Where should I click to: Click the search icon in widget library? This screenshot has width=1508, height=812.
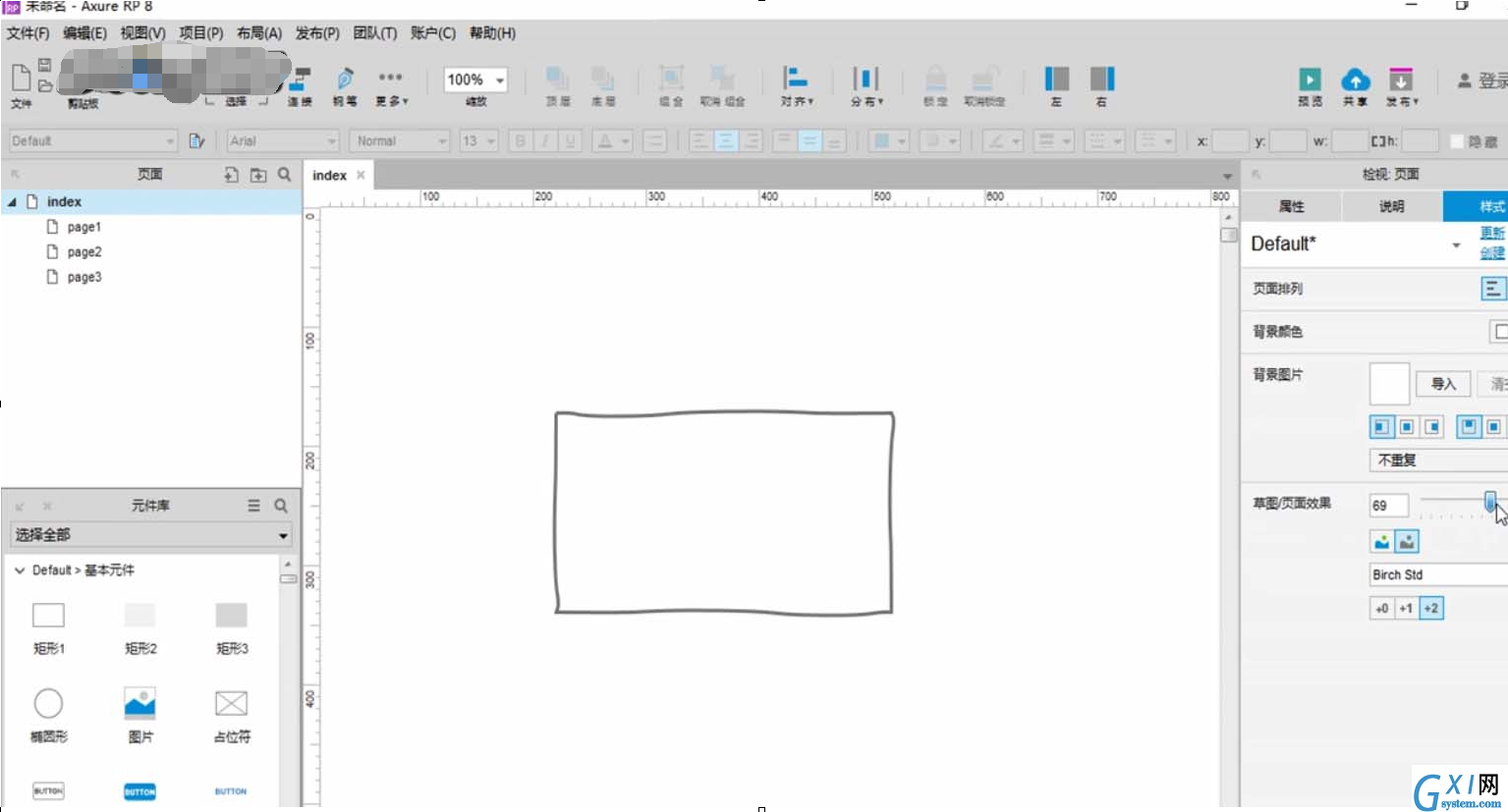tap(281, 505)
